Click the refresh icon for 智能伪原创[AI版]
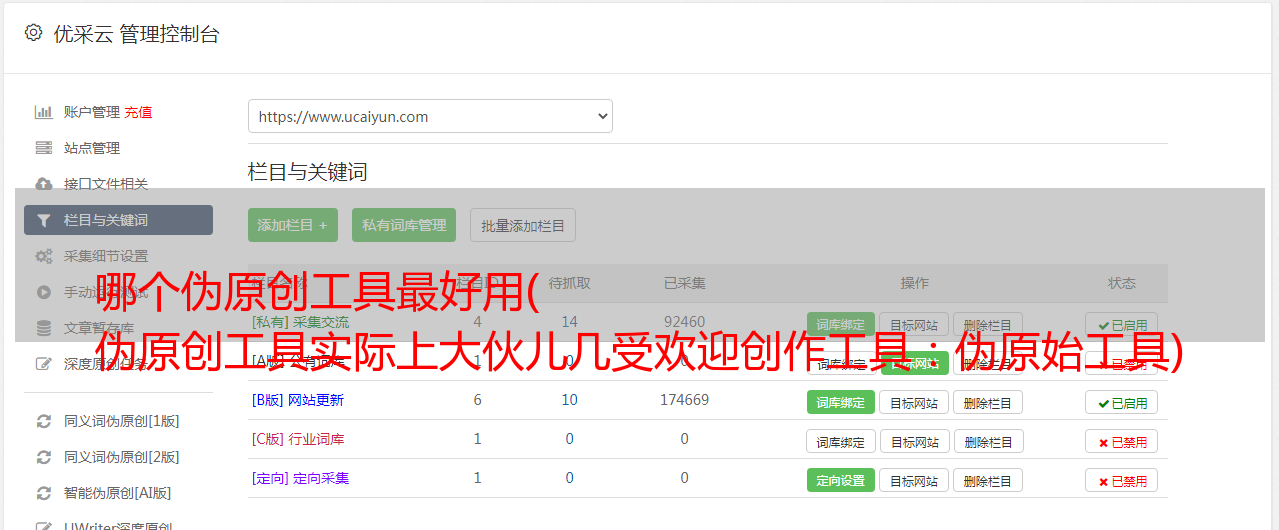Screen dimensions: 1279x530 pos(44,493)
